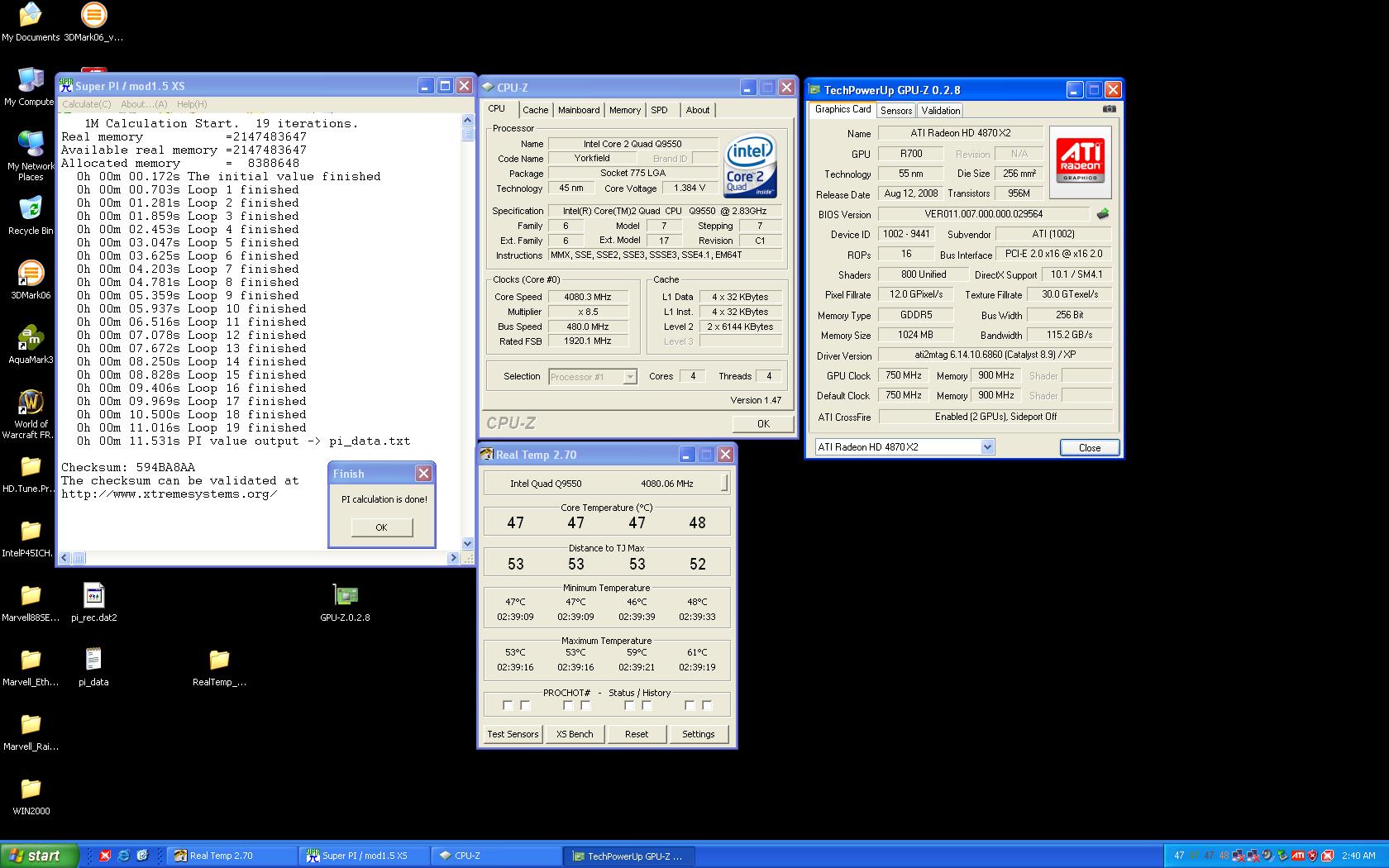
Task: Toggle third core's PROCHOT history checkbox
Action: 647,705
